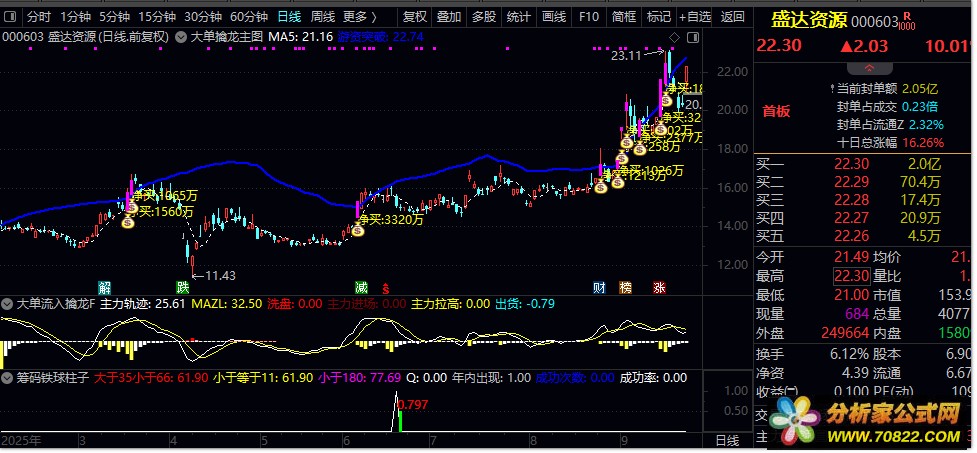Click info icon beside 当前封单额
The height and width of the screenshot is (453, 977).
(x=833, y=89)
